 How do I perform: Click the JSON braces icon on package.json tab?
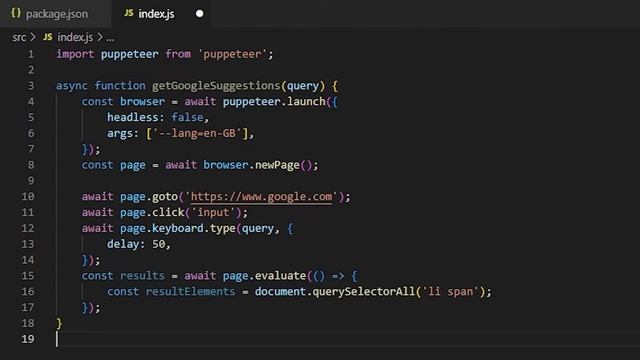coord(16,13)
